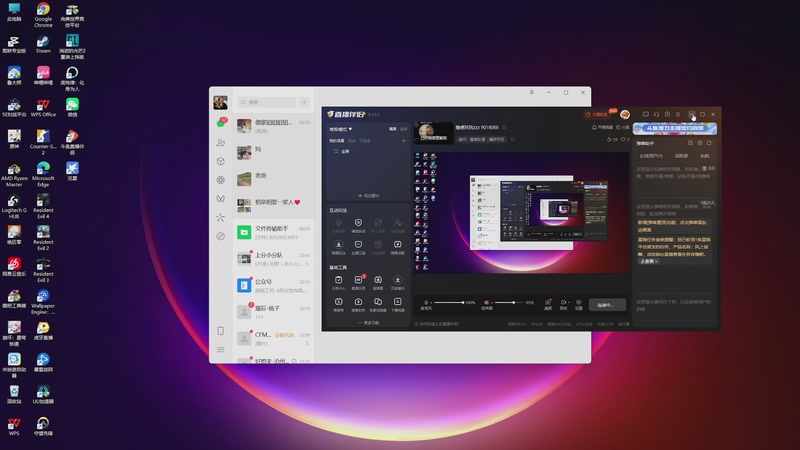Open WeChat Moments aperture icon
Viewport: 800px width, 450px height.
click(x=220, y=180)
